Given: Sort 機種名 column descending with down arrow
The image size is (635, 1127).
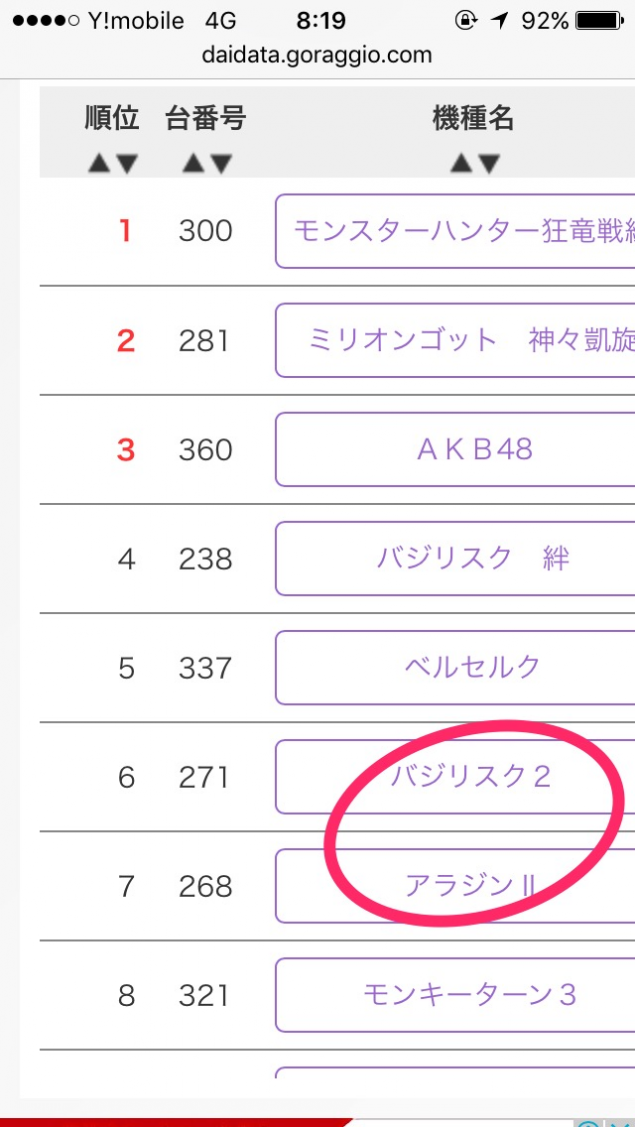Looking at the screenshot, I should coord(488,165).
